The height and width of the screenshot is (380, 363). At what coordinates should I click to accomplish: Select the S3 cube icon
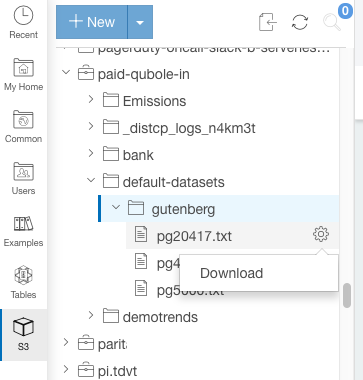[23, 327]
